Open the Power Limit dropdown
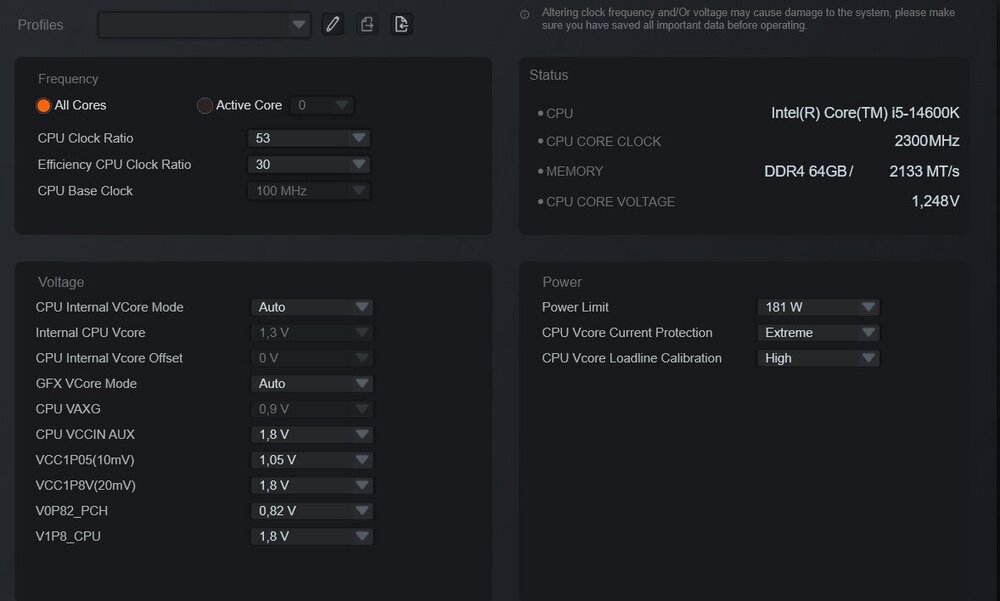Viewport: 1000px width, 601px height. click(817, 308)
